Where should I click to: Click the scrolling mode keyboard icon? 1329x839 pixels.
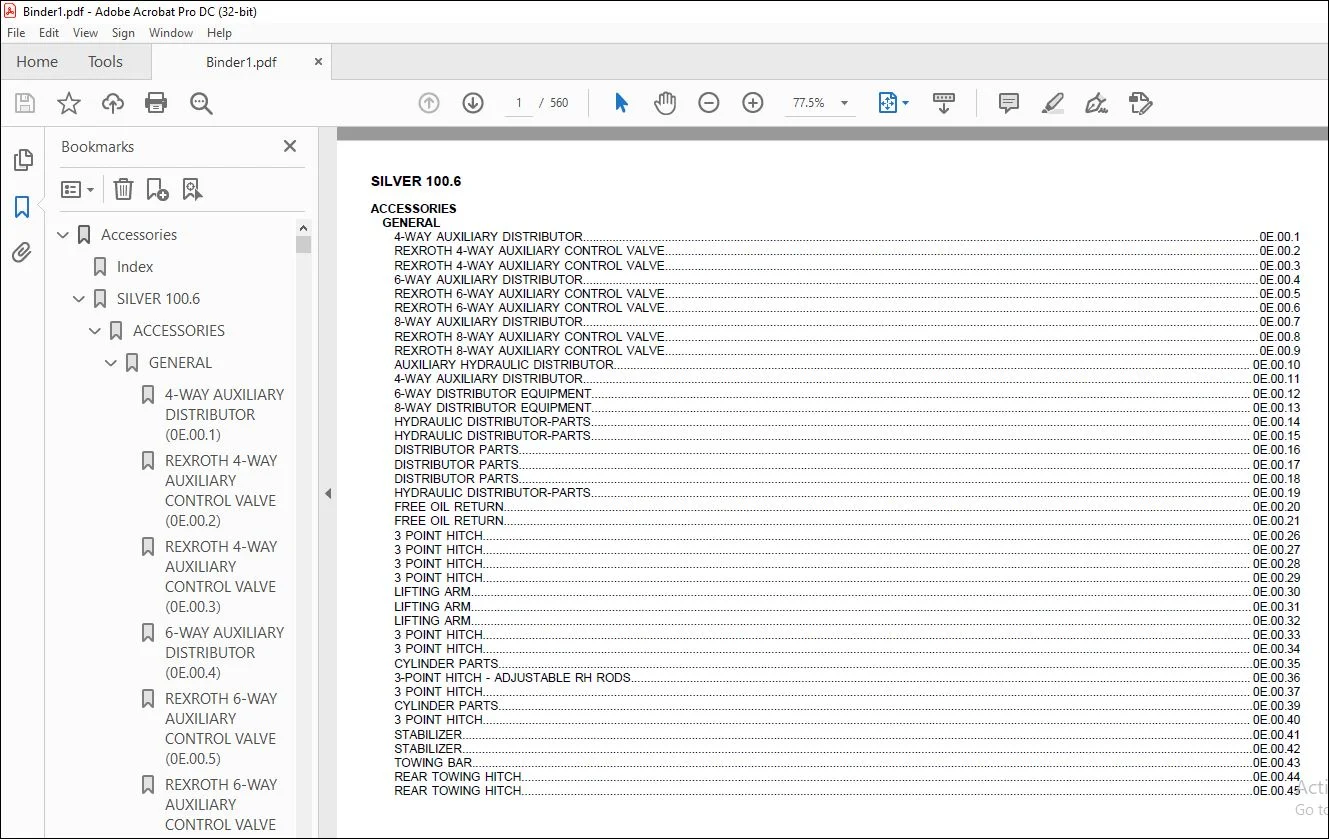(944, 103)
